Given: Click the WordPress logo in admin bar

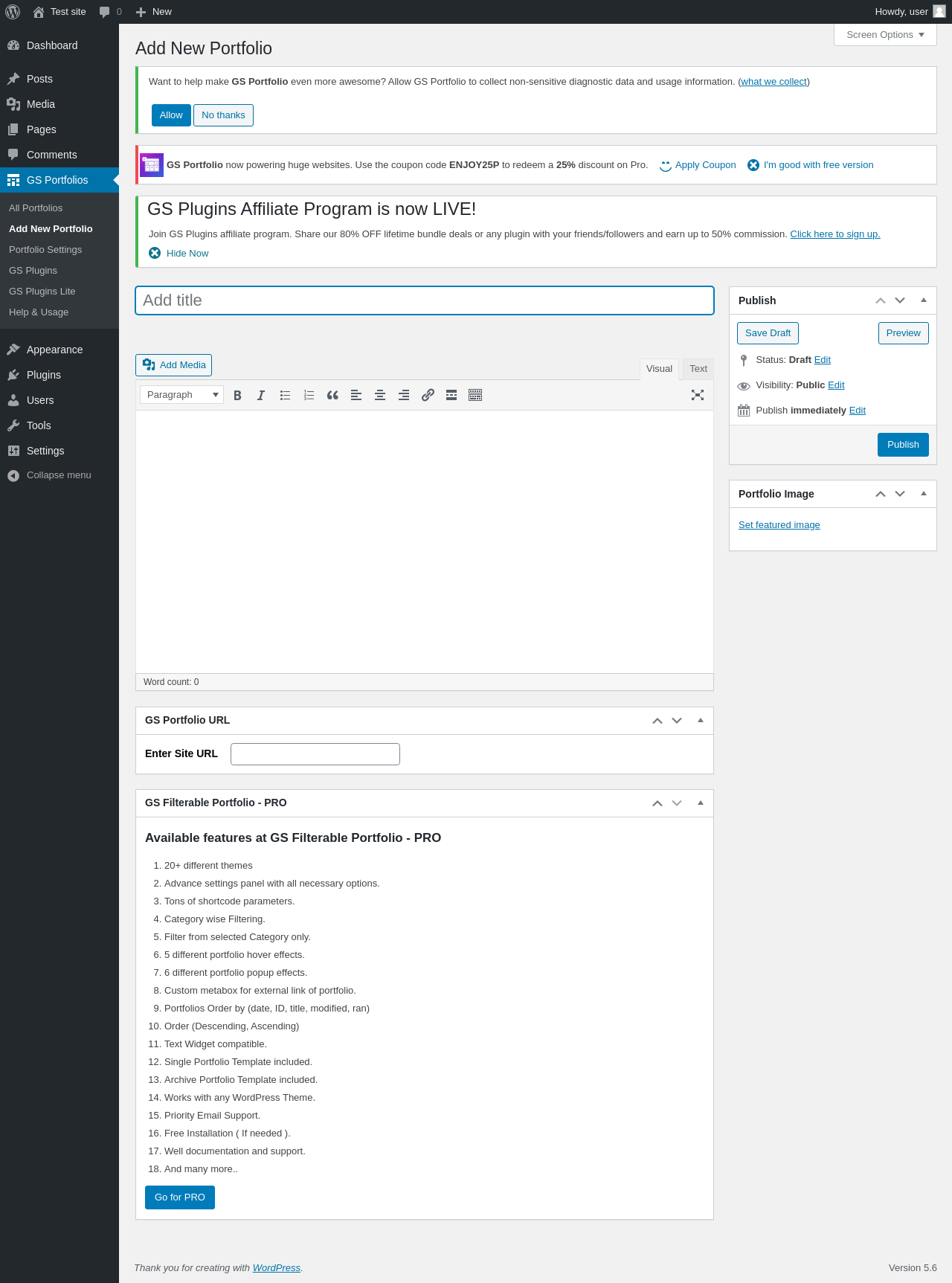Looking at the screenshot, I should click(x=13, y=12).
